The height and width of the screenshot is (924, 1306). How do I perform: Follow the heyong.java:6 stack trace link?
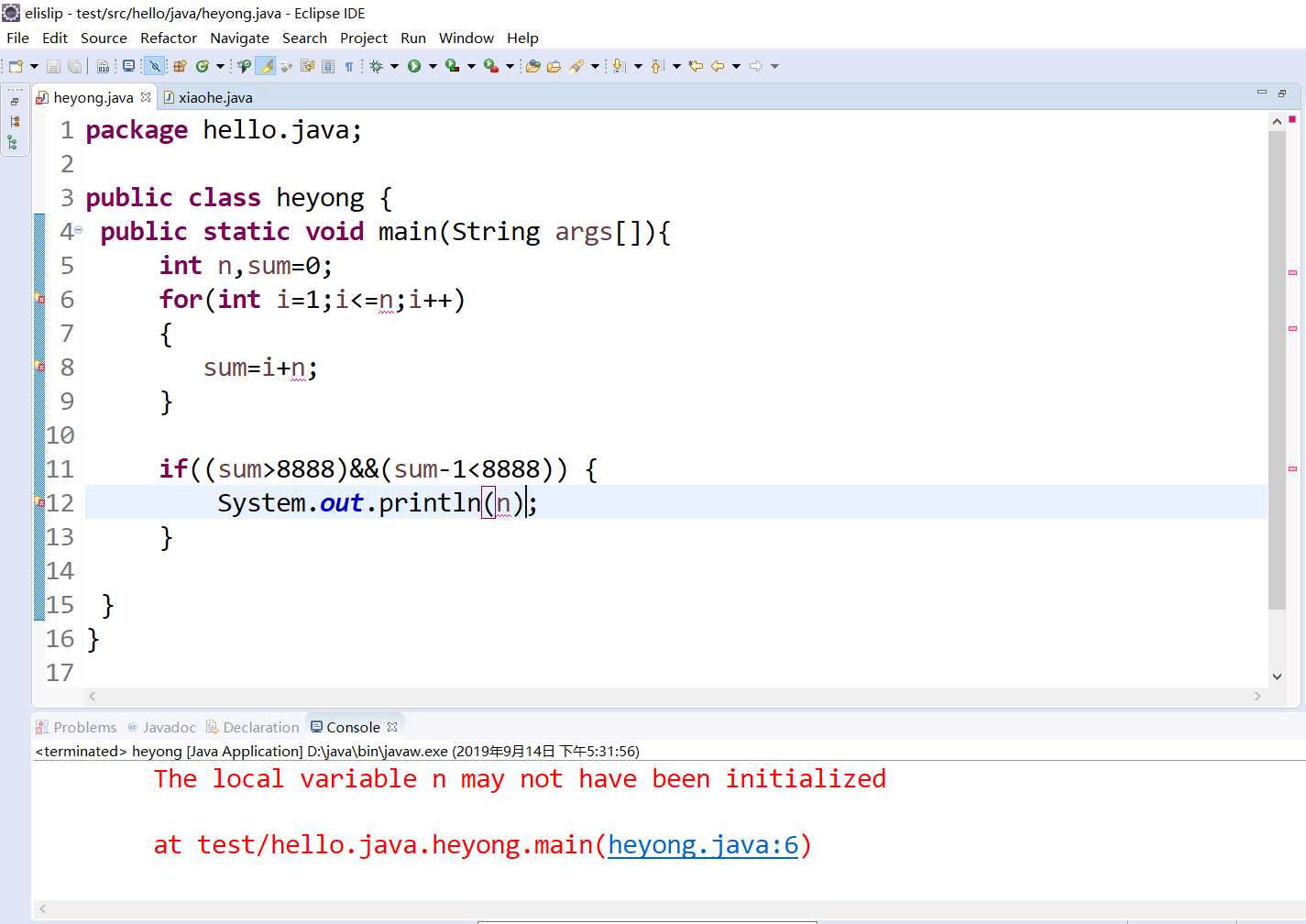coord(703,844)
